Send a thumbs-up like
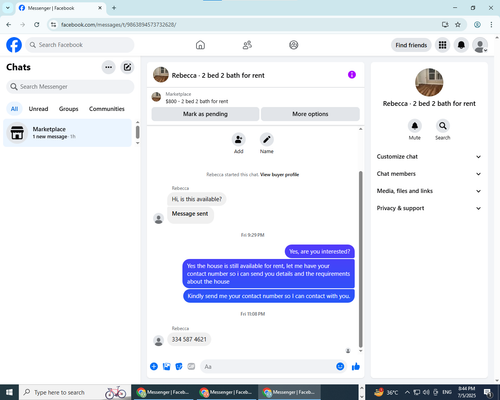The height and width of the screenshot is (400, 500). 356,367
